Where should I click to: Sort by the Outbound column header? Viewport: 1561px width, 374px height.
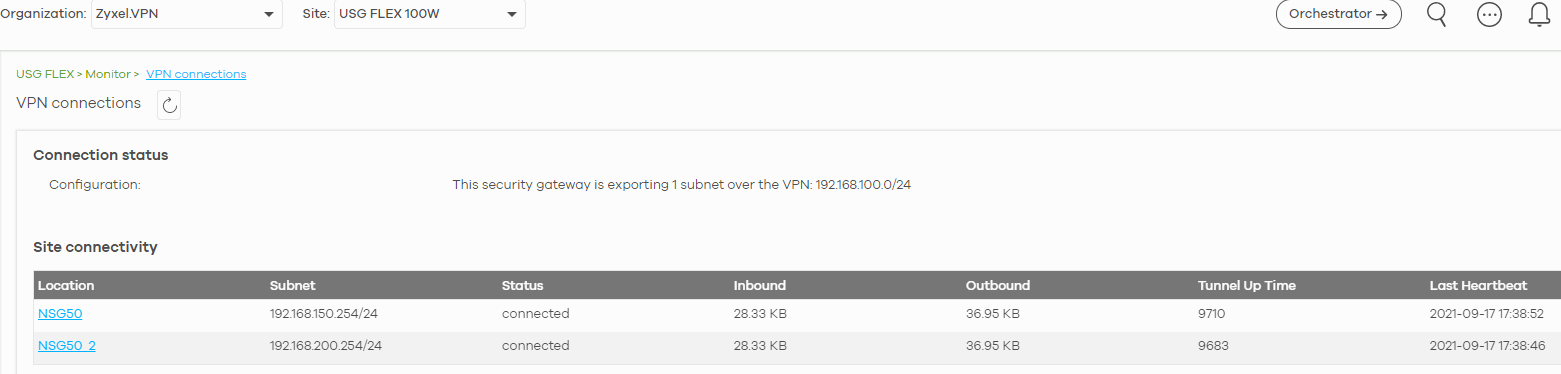pyautogui.click(x=998, y=285)
